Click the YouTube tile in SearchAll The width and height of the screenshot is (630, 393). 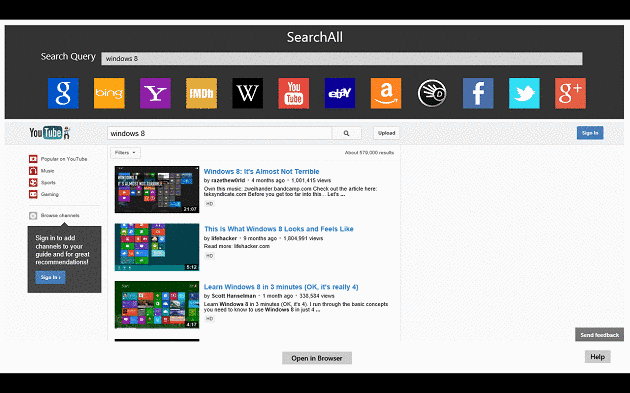tap(294, 93)
